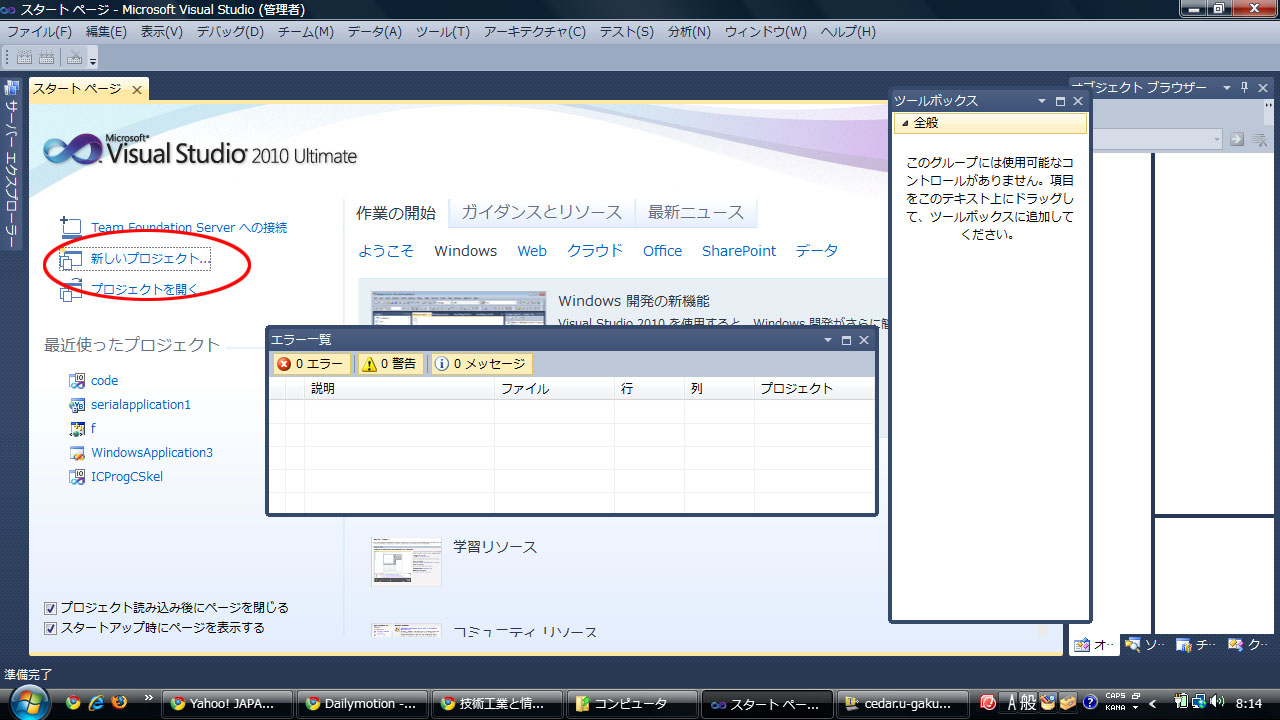Switch to ガイダンスとリソース tab

541,212
